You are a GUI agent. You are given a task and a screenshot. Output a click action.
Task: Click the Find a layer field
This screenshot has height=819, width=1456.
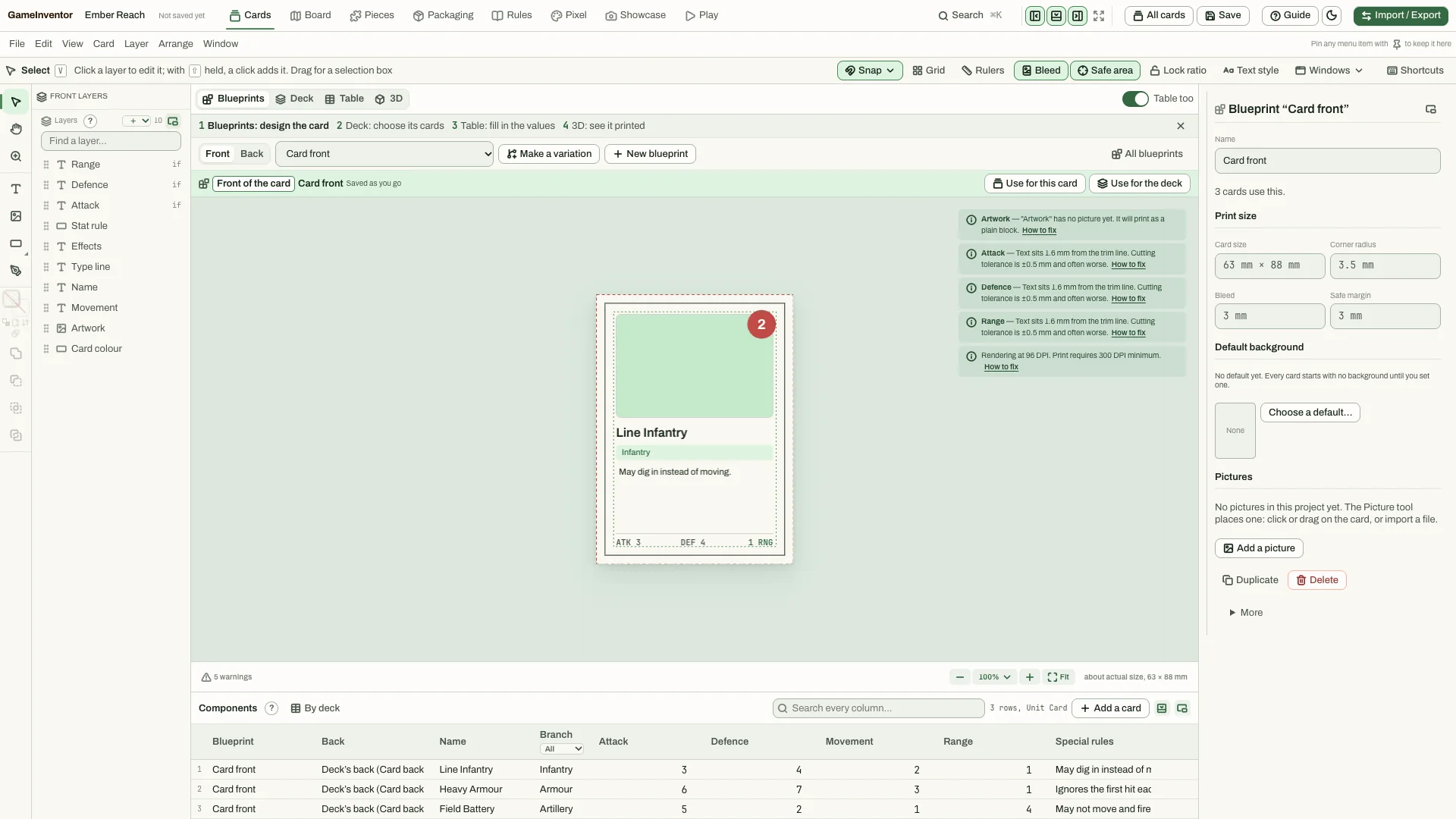111,141
